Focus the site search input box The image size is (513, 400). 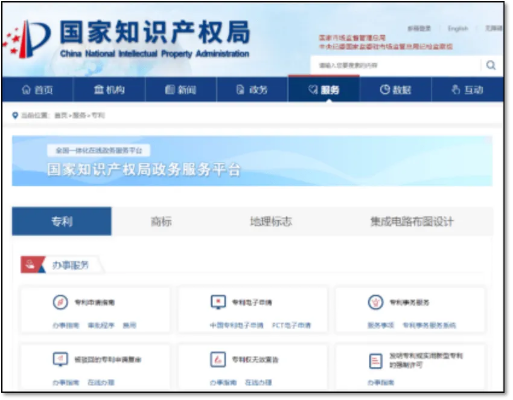pos(396,65)
